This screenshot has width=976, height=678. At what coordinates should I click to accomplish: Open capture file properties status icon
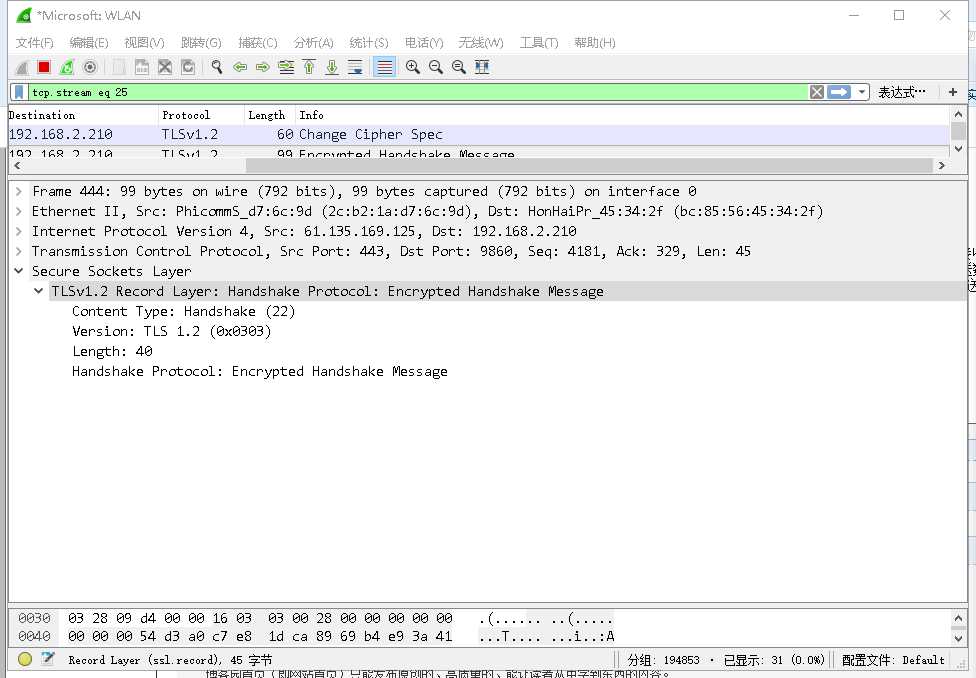coord(48,659)
